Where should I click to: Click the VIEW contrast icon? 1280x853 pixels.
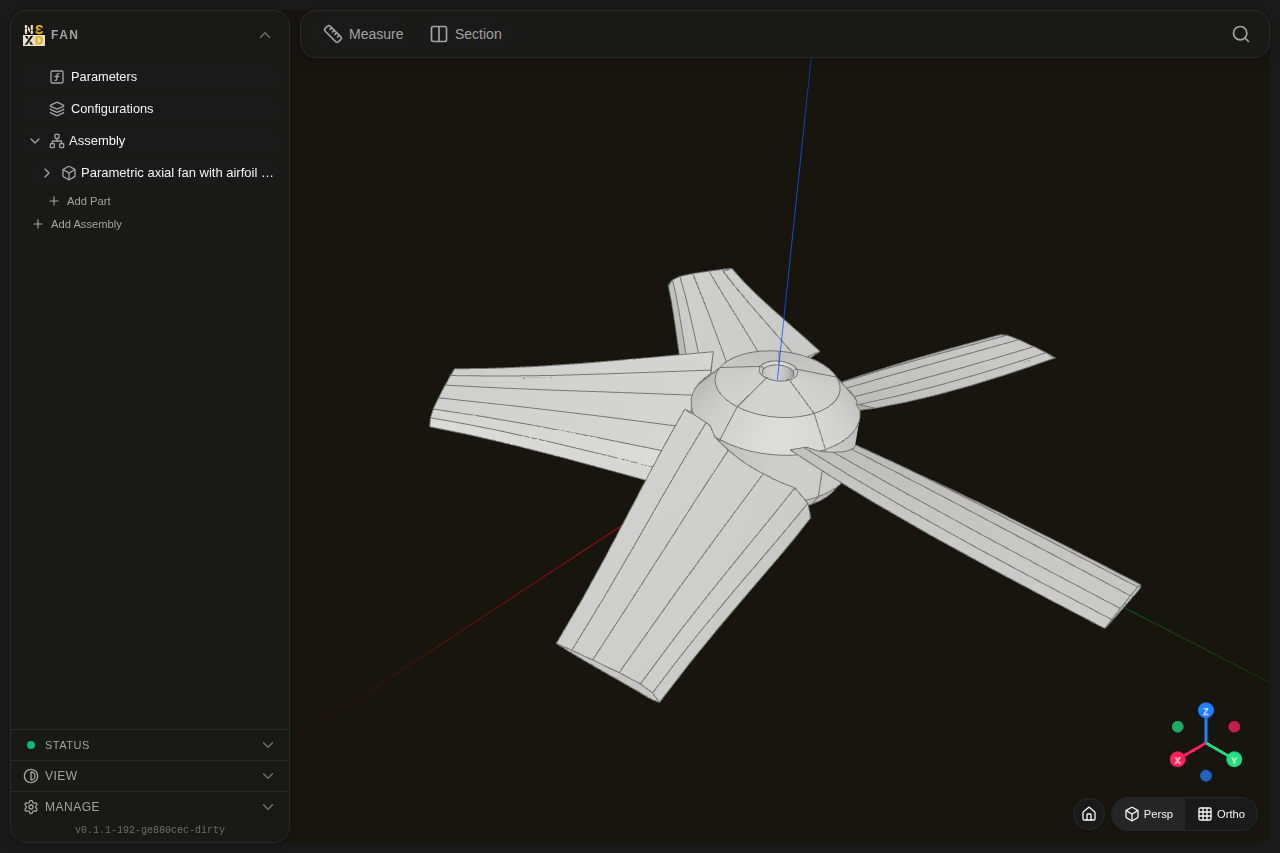[x=31, y=776]
